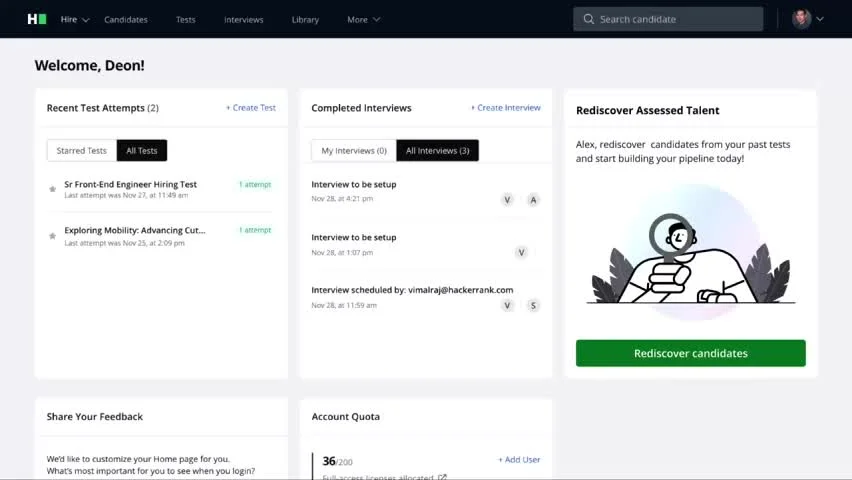Click the Rediscover candidates button
The width and height of the screenshot is (852, 480).
691,353
